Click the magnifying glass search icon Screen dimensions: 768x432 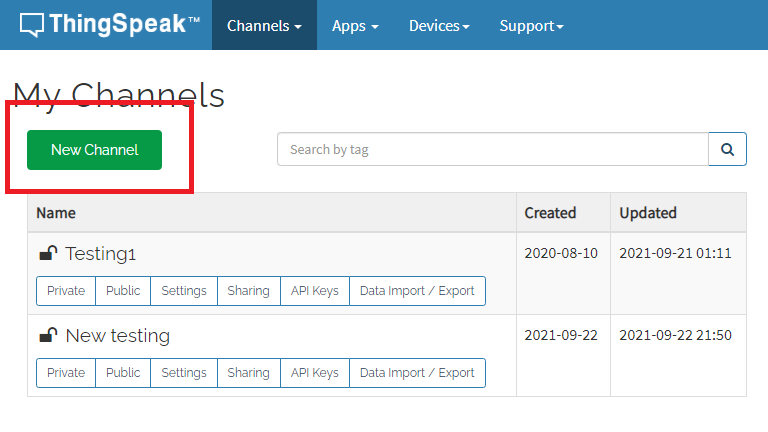click(x=727, y=149)
